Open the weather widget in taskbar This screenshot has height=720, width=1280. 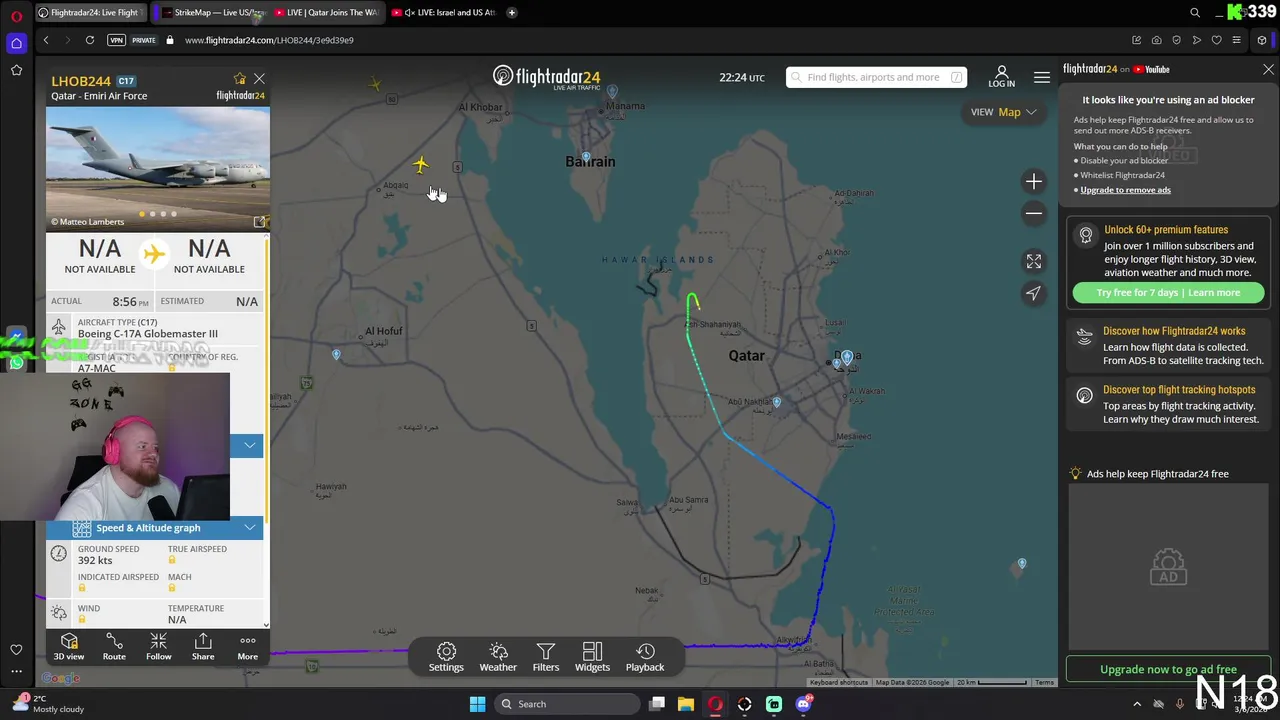click(48, 704)
